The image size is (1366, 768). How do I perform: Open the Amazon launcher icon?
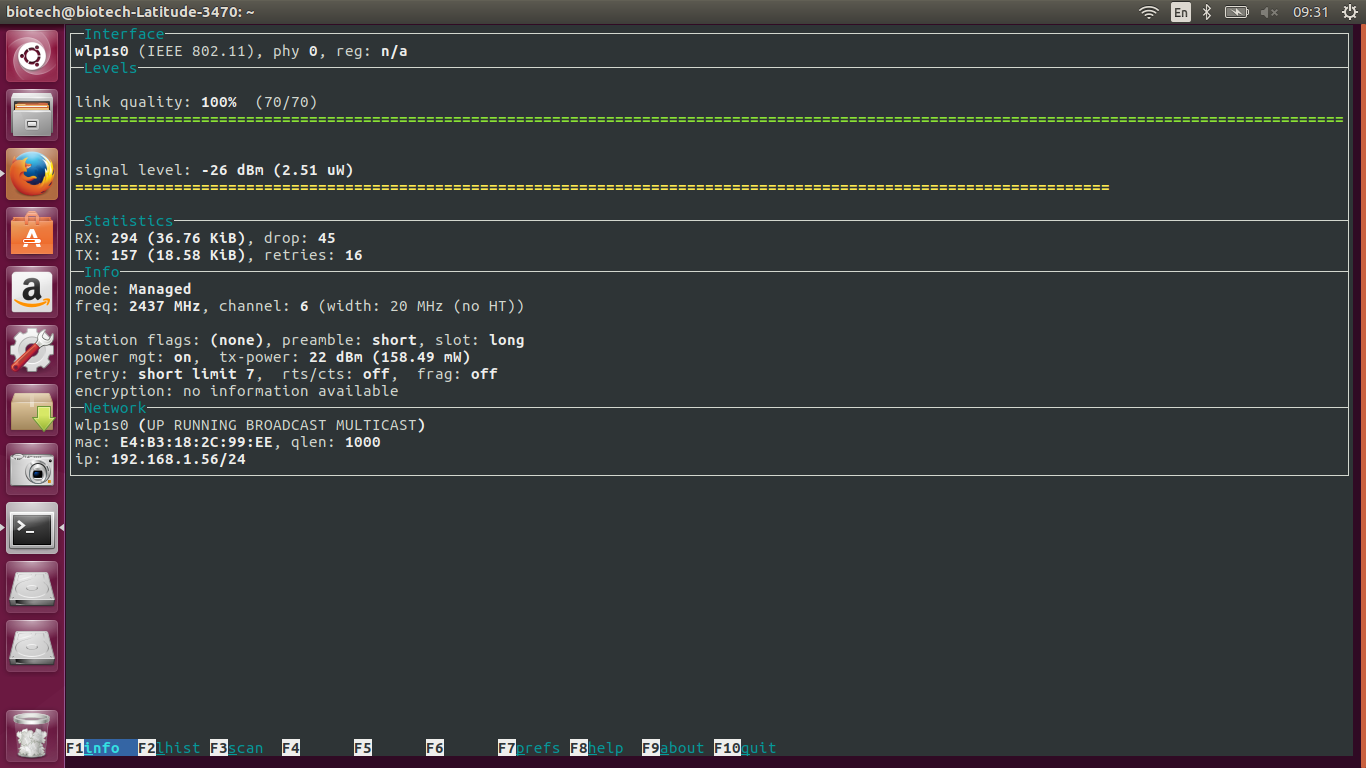pyautogui.click(x=32, y=291)
